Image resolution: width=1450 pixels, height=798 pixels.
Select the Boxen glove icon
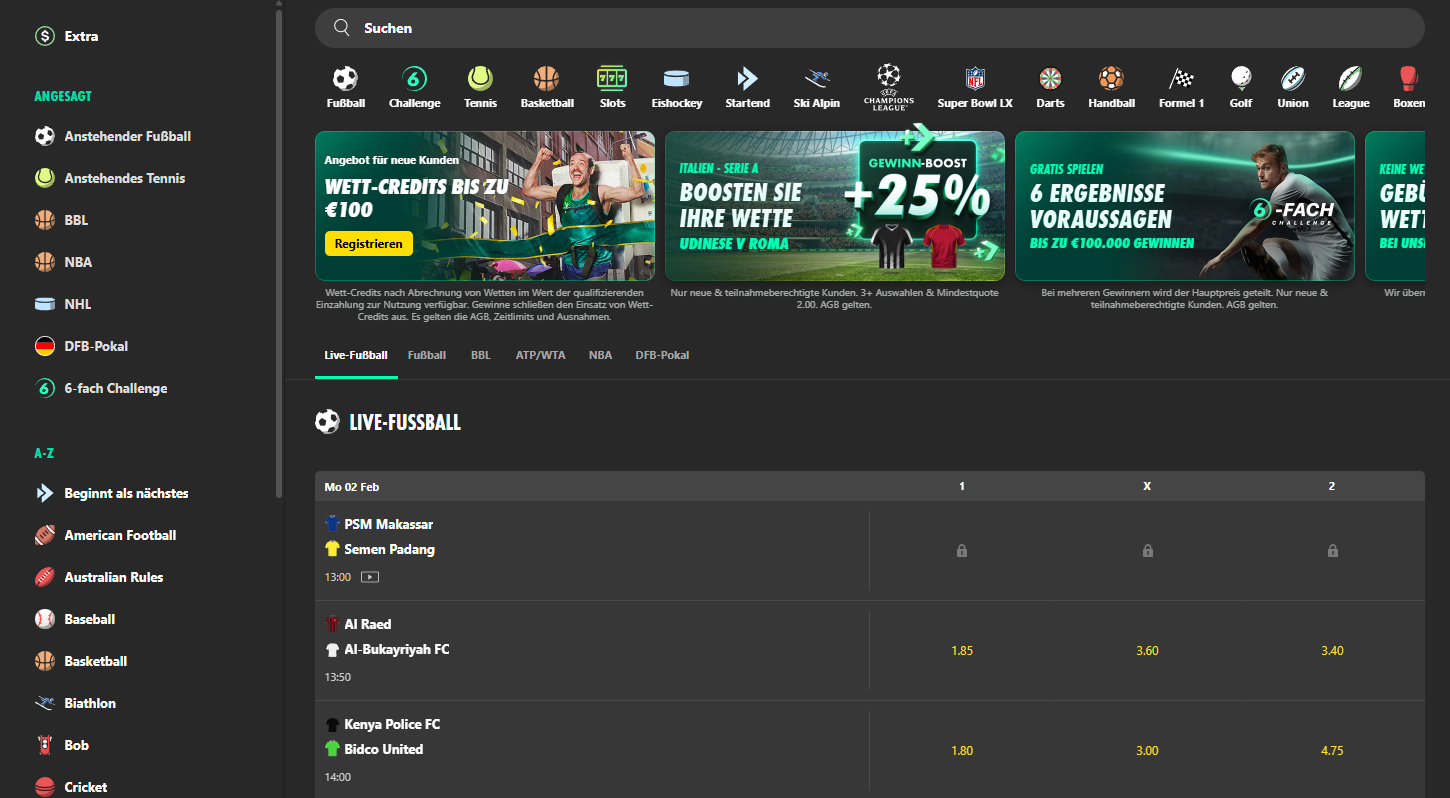[x=1408, y=78]
